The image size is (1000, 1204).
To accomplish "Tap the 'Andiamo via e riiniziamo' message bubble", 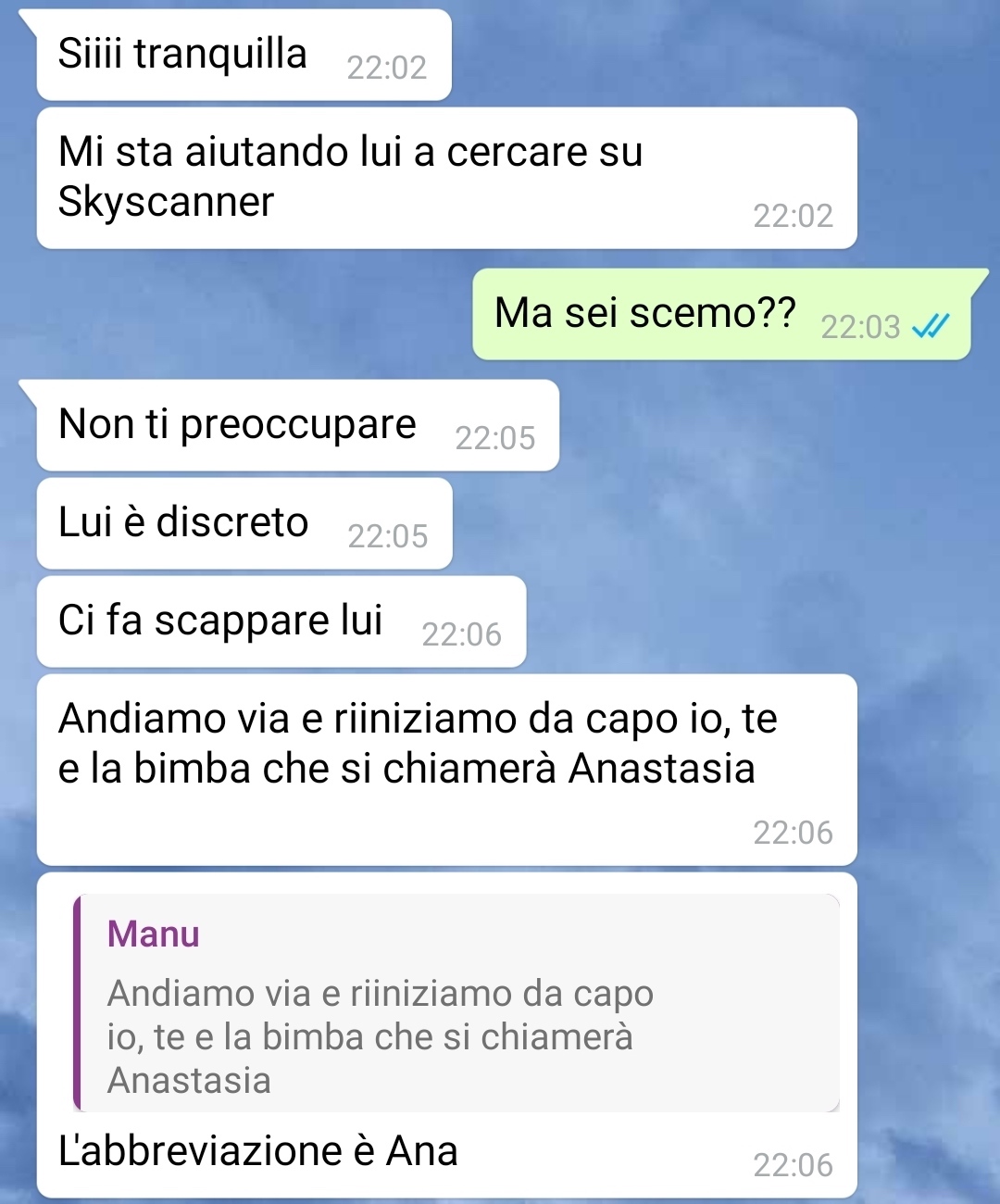I will [x=446, y=771].
